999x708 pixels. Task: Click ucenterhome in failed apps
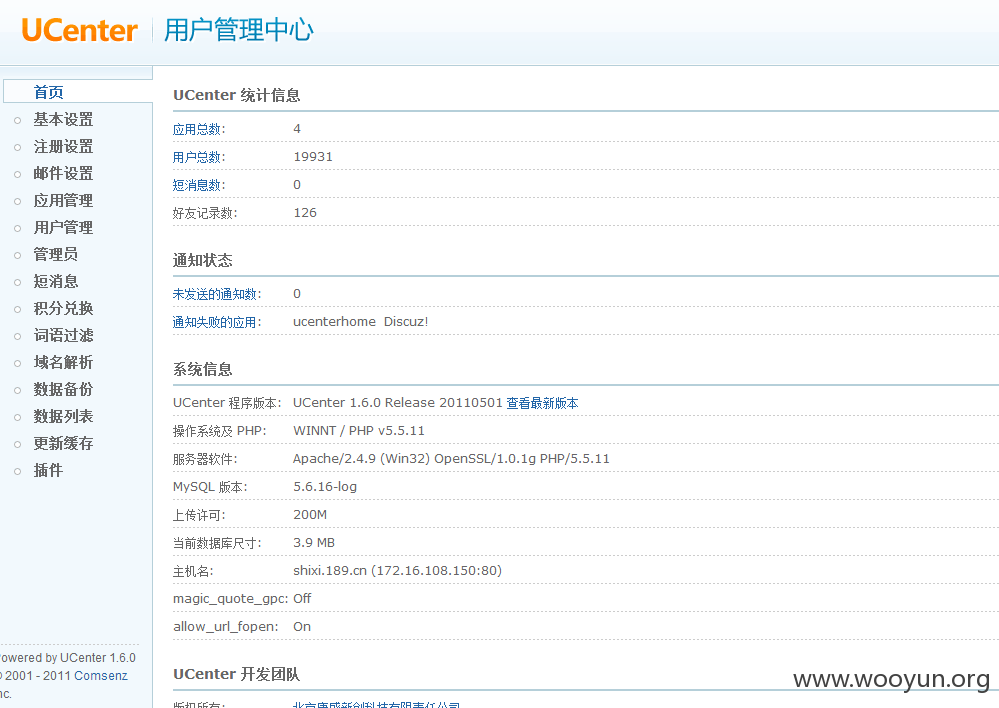[334, 322]
